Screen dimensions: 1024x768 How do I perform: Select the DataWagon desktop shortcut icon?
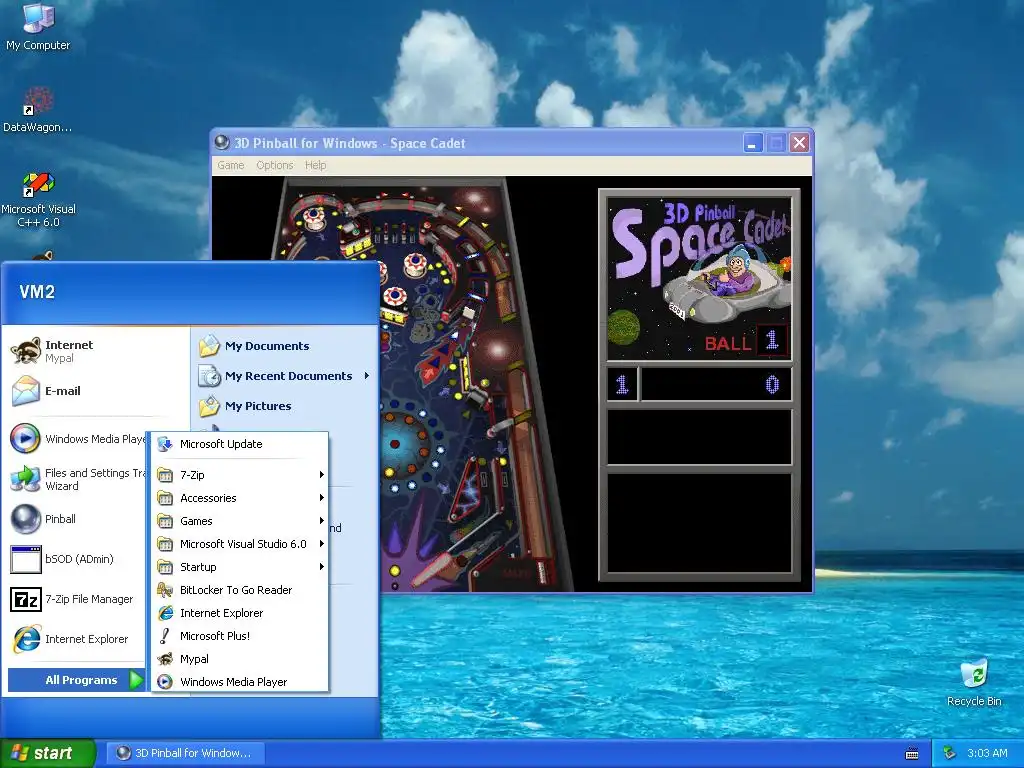[x=38, y=101]
